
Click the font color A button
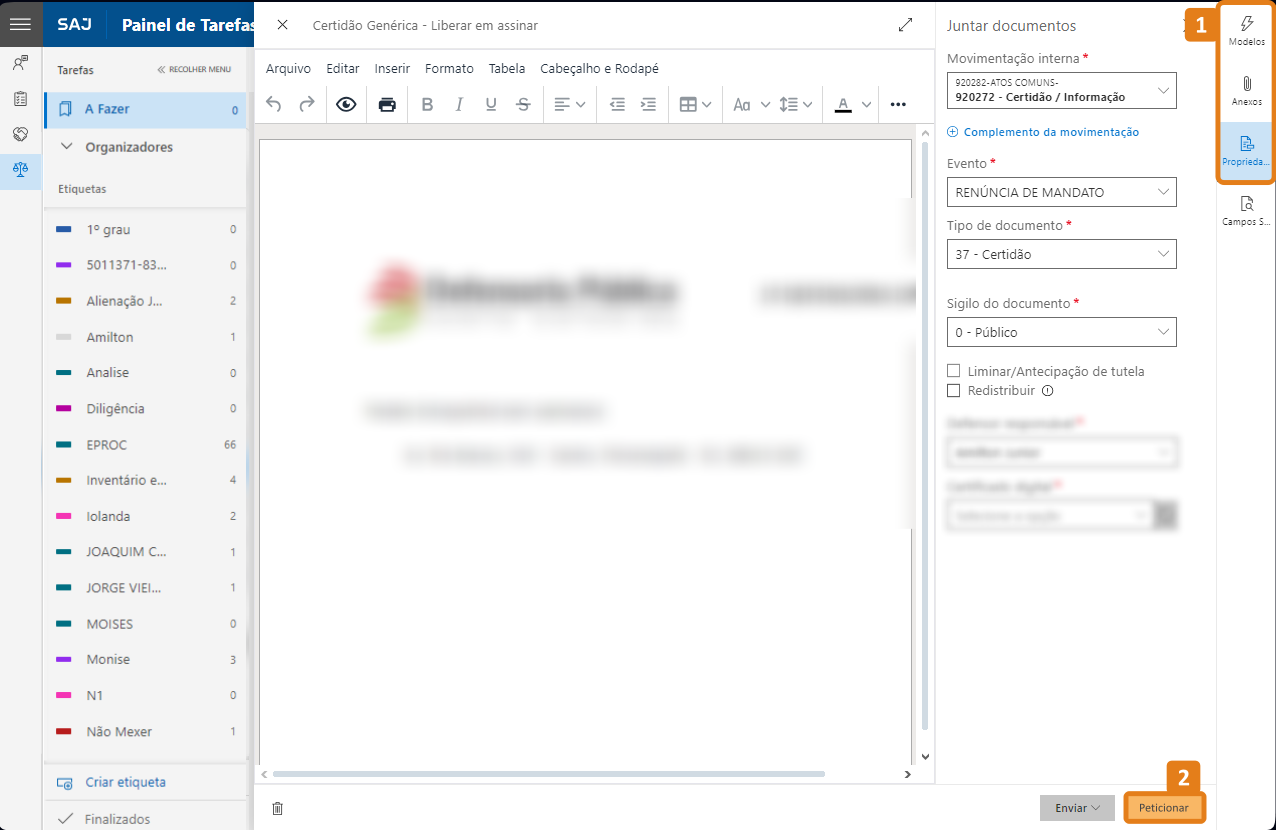[x=843, y=104]
